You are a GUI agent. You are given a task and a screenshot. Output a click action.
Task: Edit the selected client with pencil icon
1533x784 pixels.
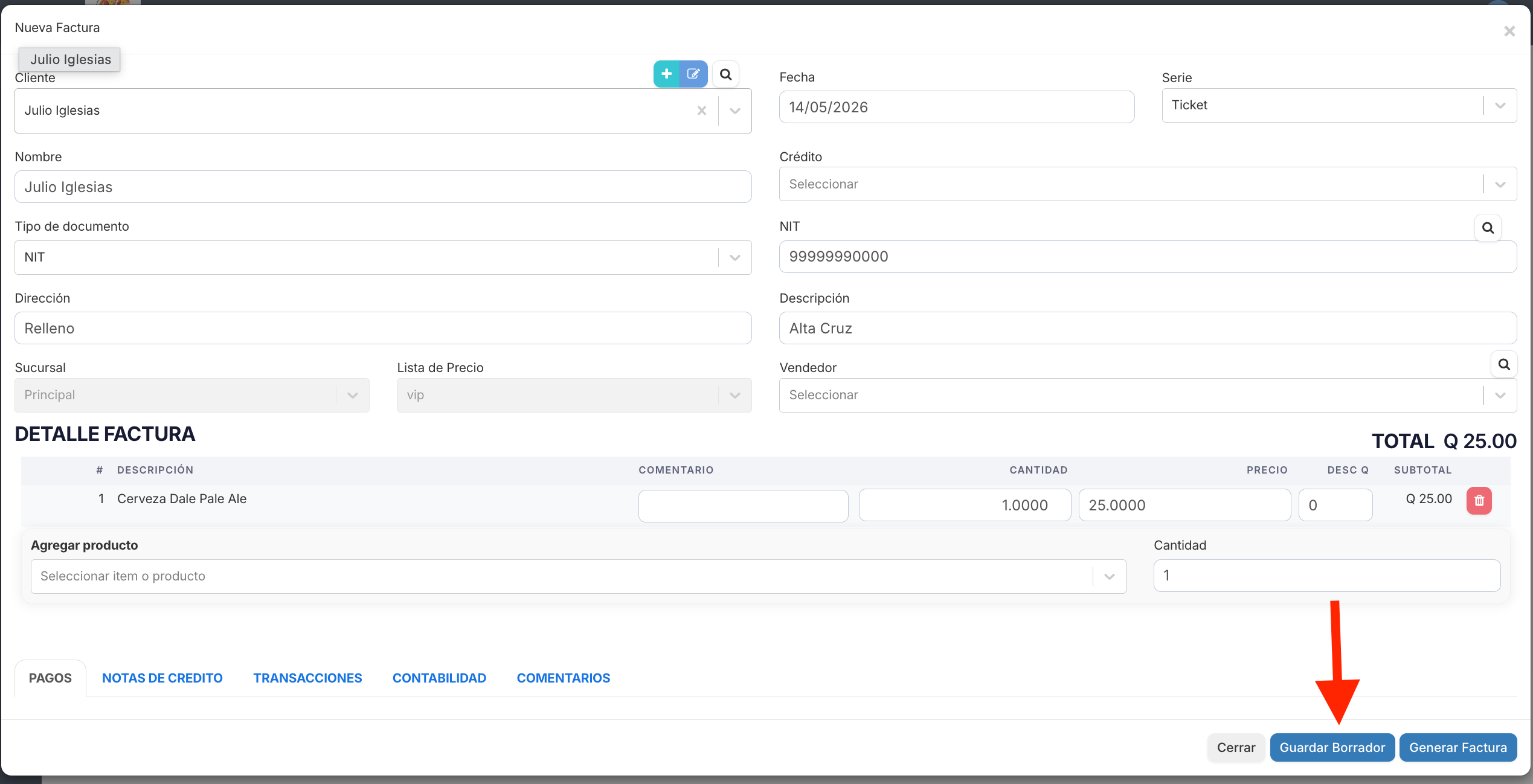(693, 74)
